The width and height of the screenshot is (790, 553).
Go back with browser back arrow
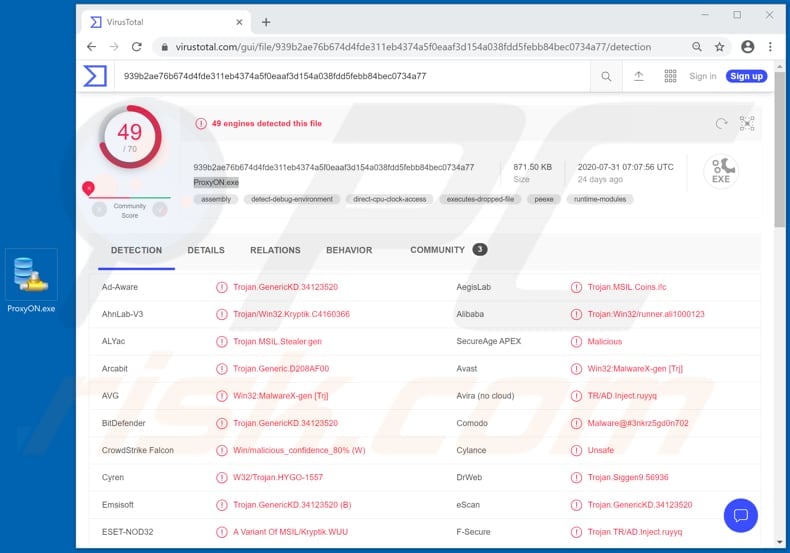click(91, 47)
